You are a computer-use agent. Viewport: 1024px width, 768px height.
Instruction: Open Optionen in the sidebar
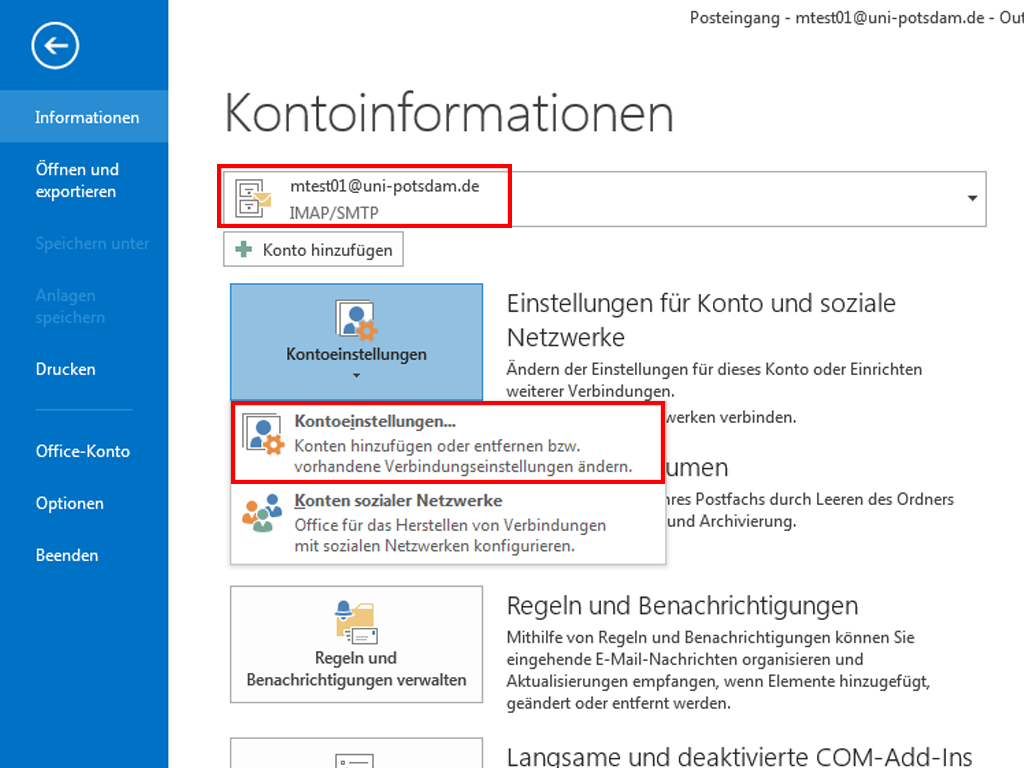(x=70, y=503)
